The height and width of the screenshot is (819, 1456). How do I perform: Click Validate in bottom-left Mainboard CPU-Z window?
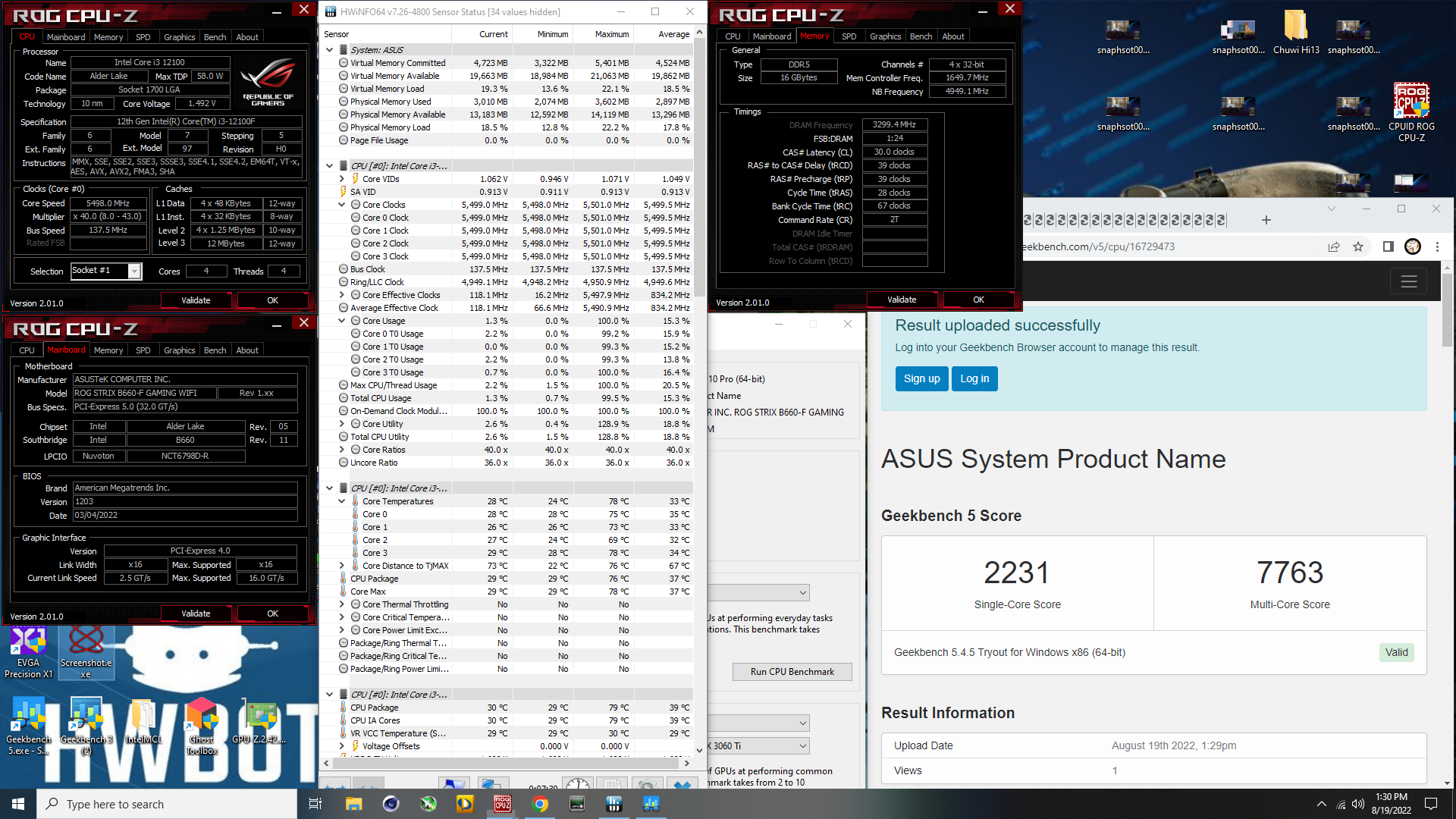point(196,613)
